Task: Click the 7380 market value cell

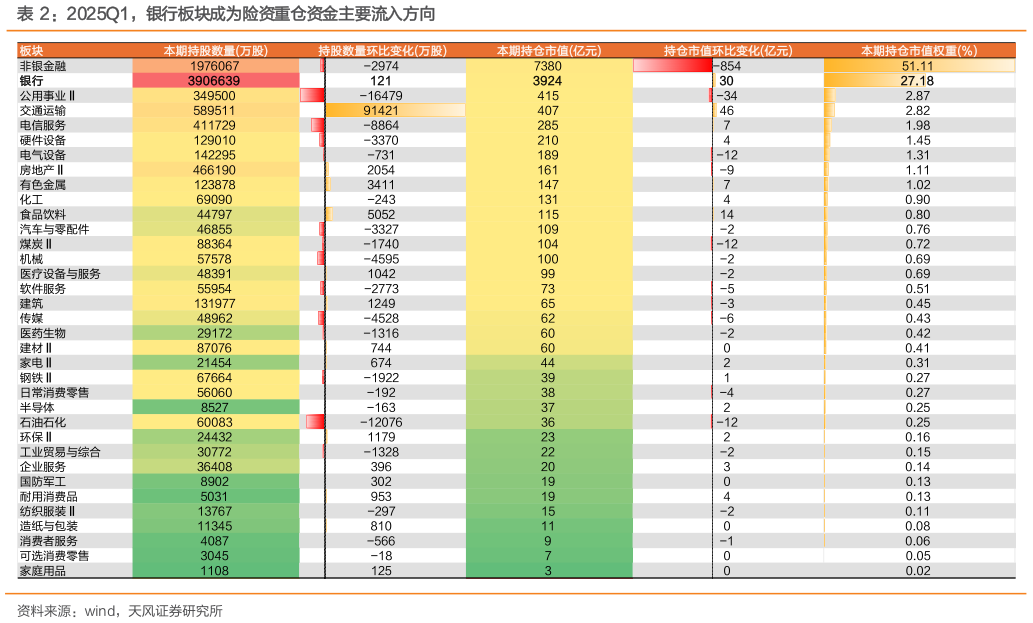Action: (547, 65)
